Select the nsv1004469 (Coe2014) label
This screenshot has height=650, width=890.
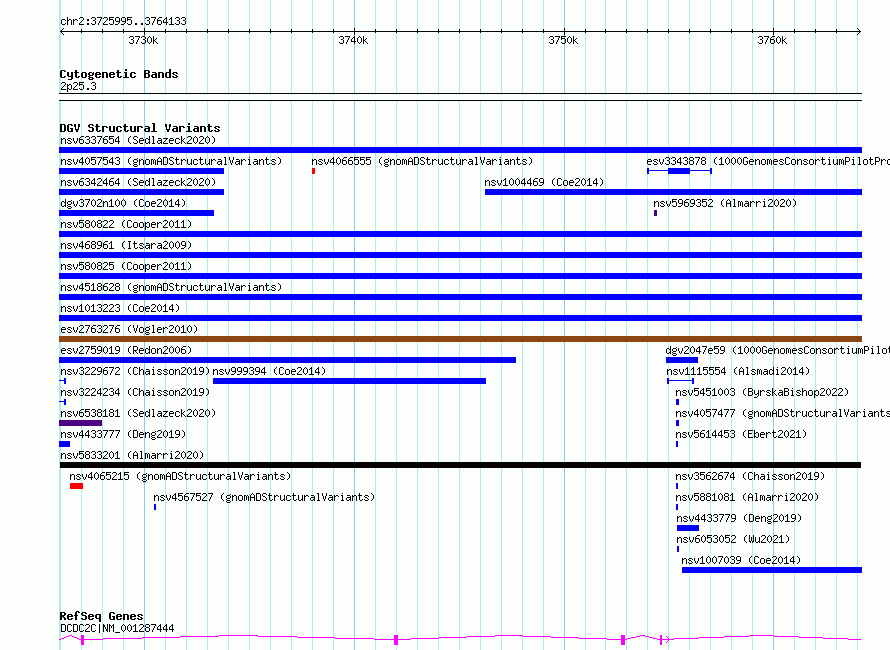544,182
